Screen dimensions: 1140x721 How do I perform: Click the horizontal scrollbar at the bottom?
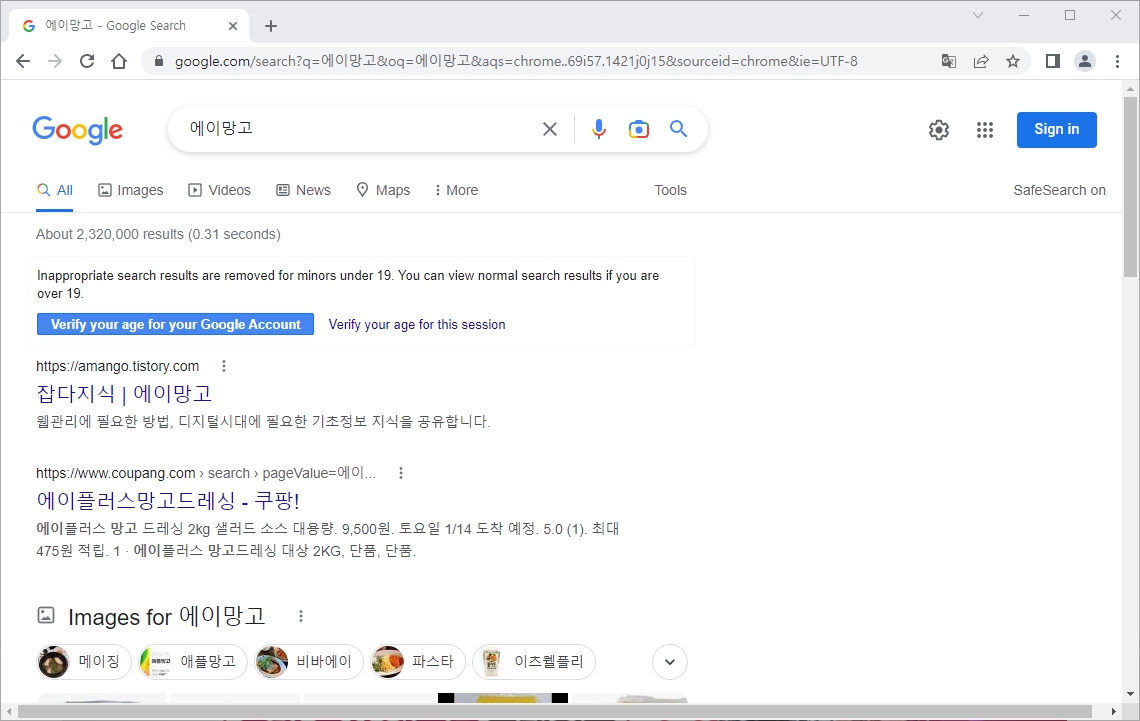click(555, 711)
